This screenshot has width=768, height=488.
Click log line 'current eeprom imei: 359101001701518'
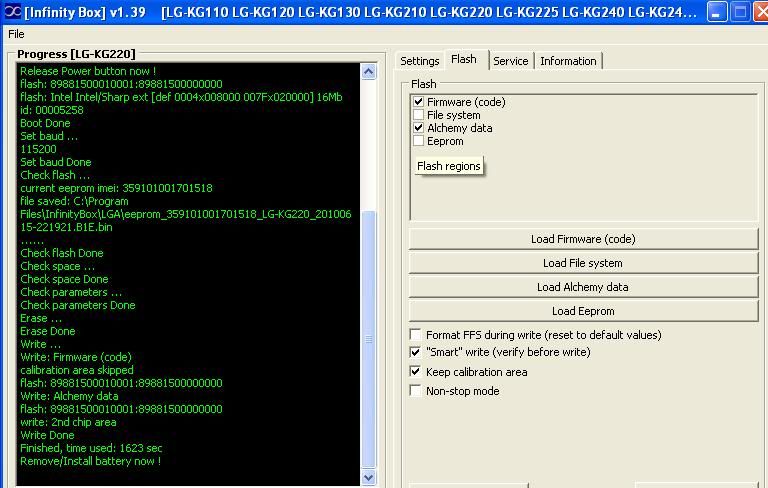[117, 188]
